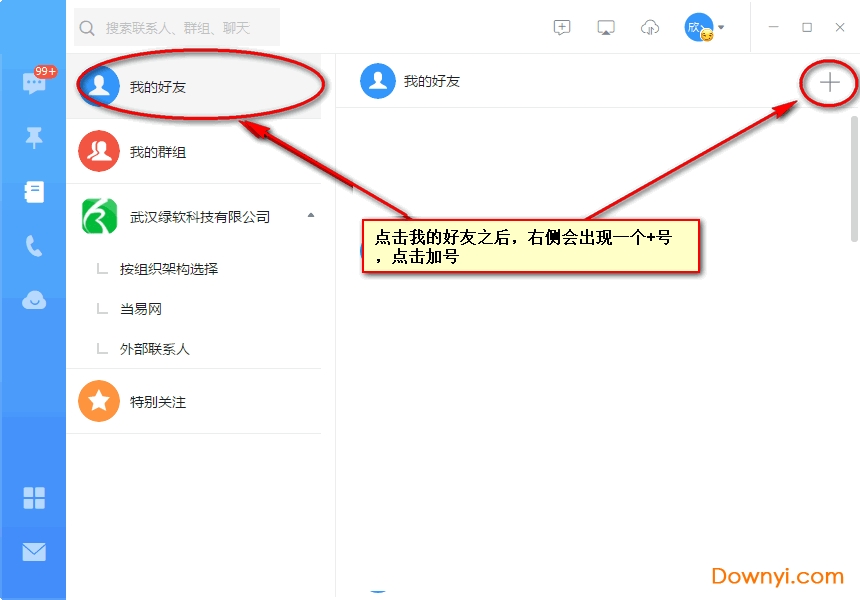Select 我的群组 in the contact list
Viewport: 860px width, 600px height.
(158, 152)
